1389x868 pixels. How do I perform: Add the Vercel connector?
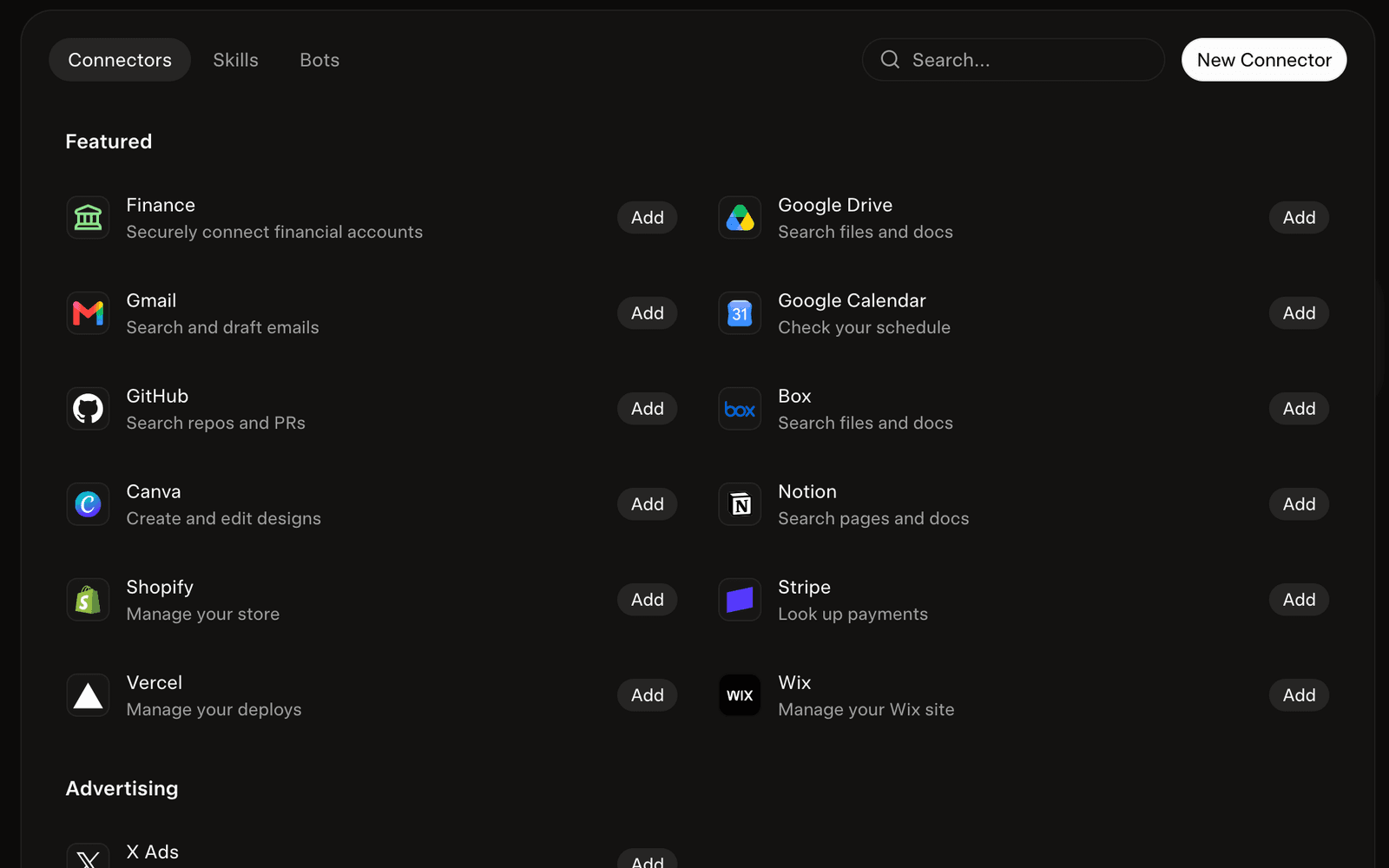pyautogui.click(x=648, y=695)
